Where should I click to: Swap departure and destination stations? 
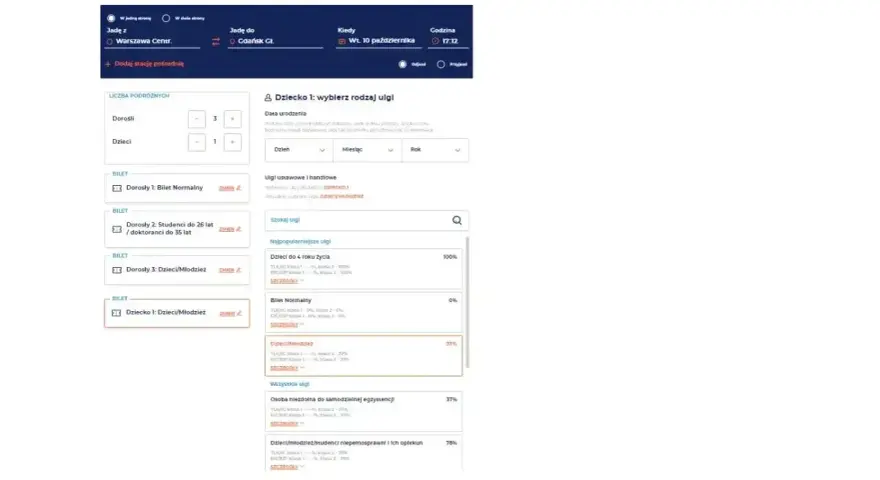coord(216,42)
